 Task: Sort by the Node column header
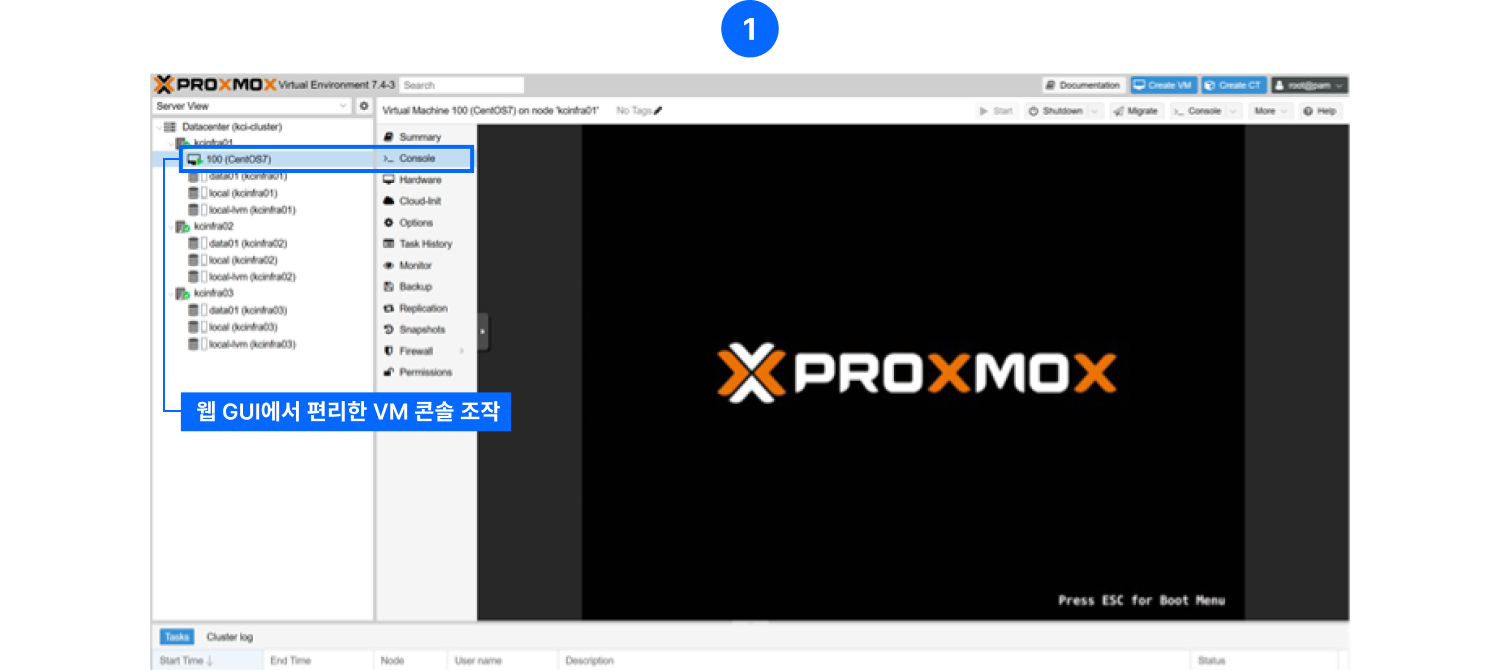click(x=410, y=660)
